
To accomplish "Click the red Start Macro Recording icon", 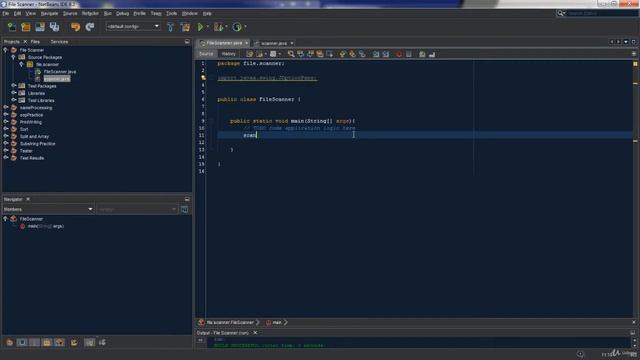I will tap(399, 54).
